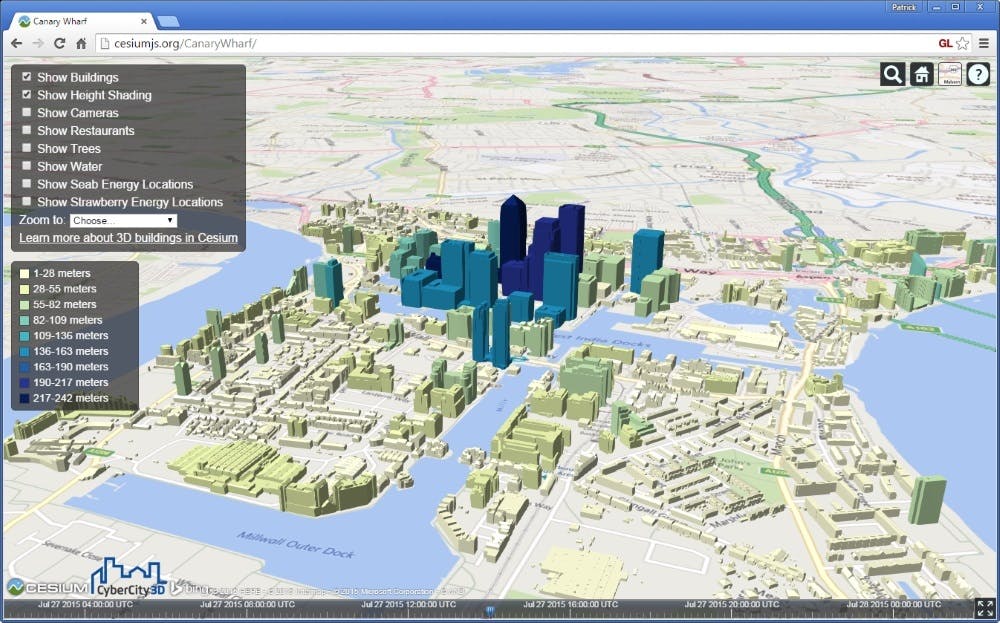Screen dimensions: 1000x623
Task: Uncheck Show Buildings
Action: tap(26, 77)
